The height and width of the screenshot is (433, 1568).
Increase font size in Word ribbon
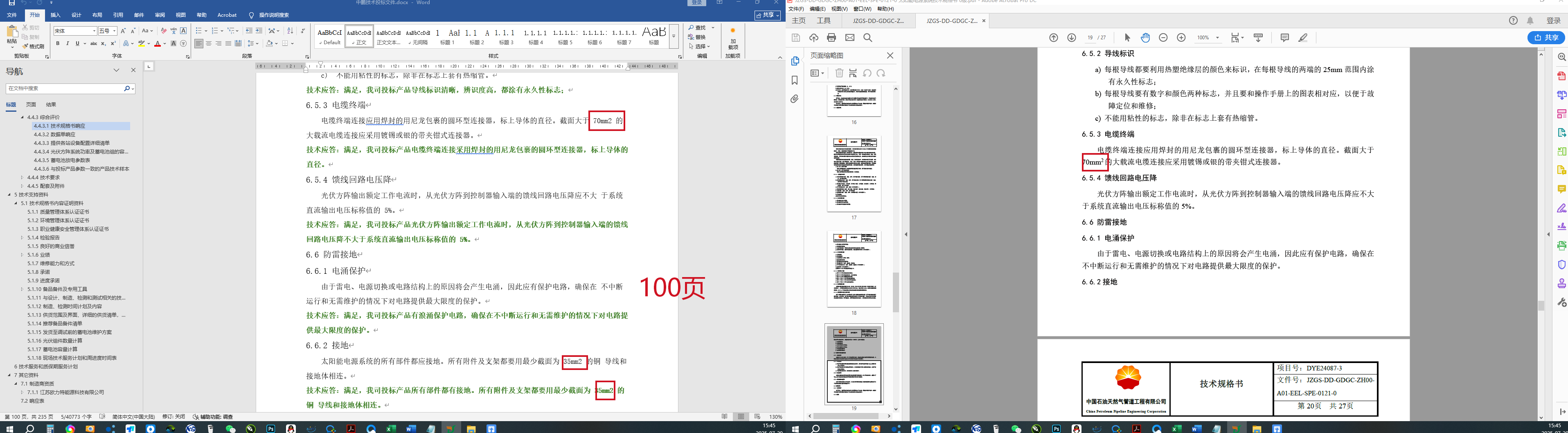click(x=123, y=30)
